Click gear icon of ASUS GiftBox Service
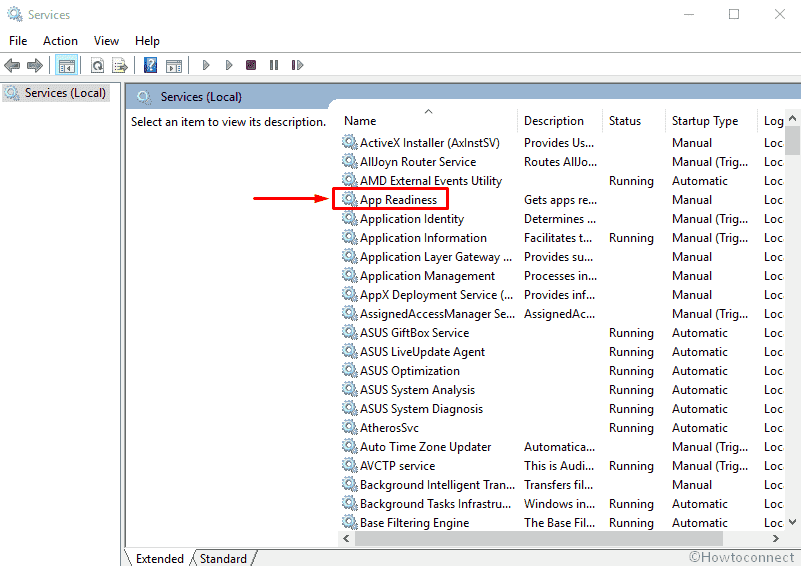This screenshot has height=566, width=801. click(x=349, y=332)
